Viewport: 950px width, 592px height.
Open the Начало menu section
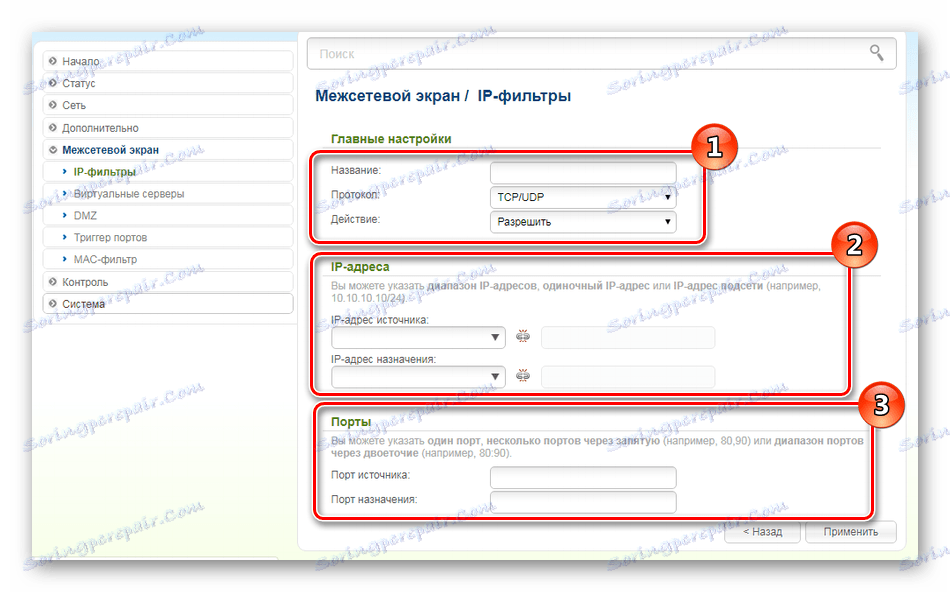tap(168, 61)
